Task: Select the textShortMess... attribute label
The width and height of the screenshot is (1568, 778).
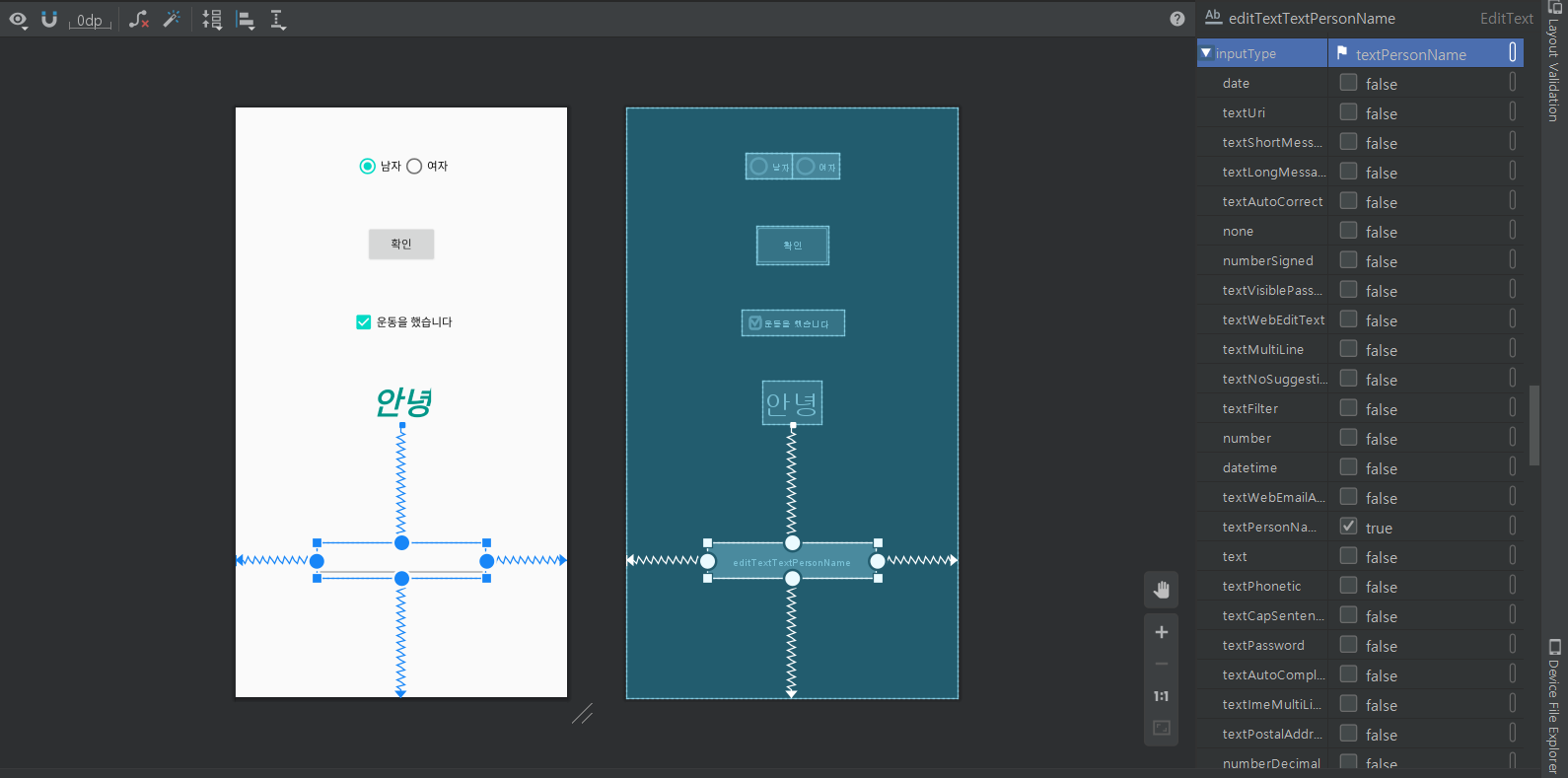Action: coord(1272,142)
